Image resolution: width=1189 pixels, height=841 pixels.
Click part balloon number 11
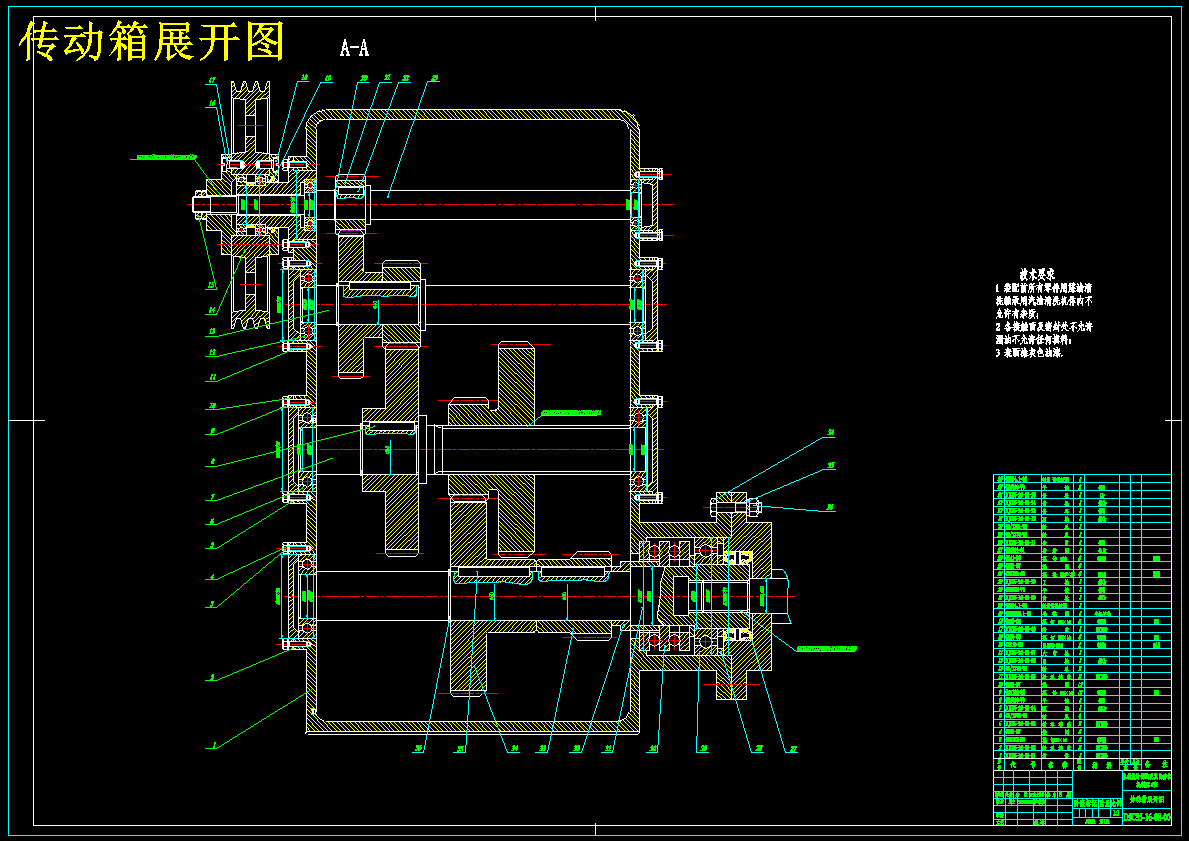click(x=213, y=378)
